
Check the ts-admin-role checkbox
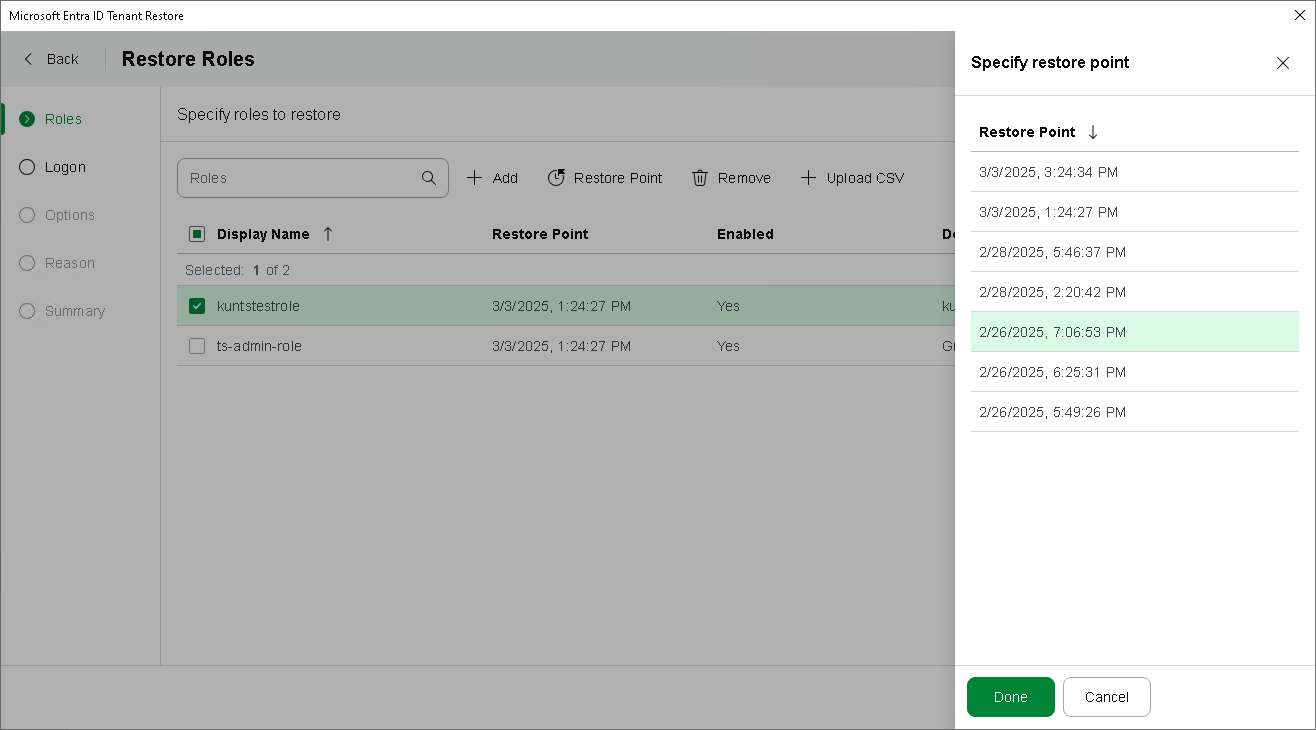coord(197,346)
